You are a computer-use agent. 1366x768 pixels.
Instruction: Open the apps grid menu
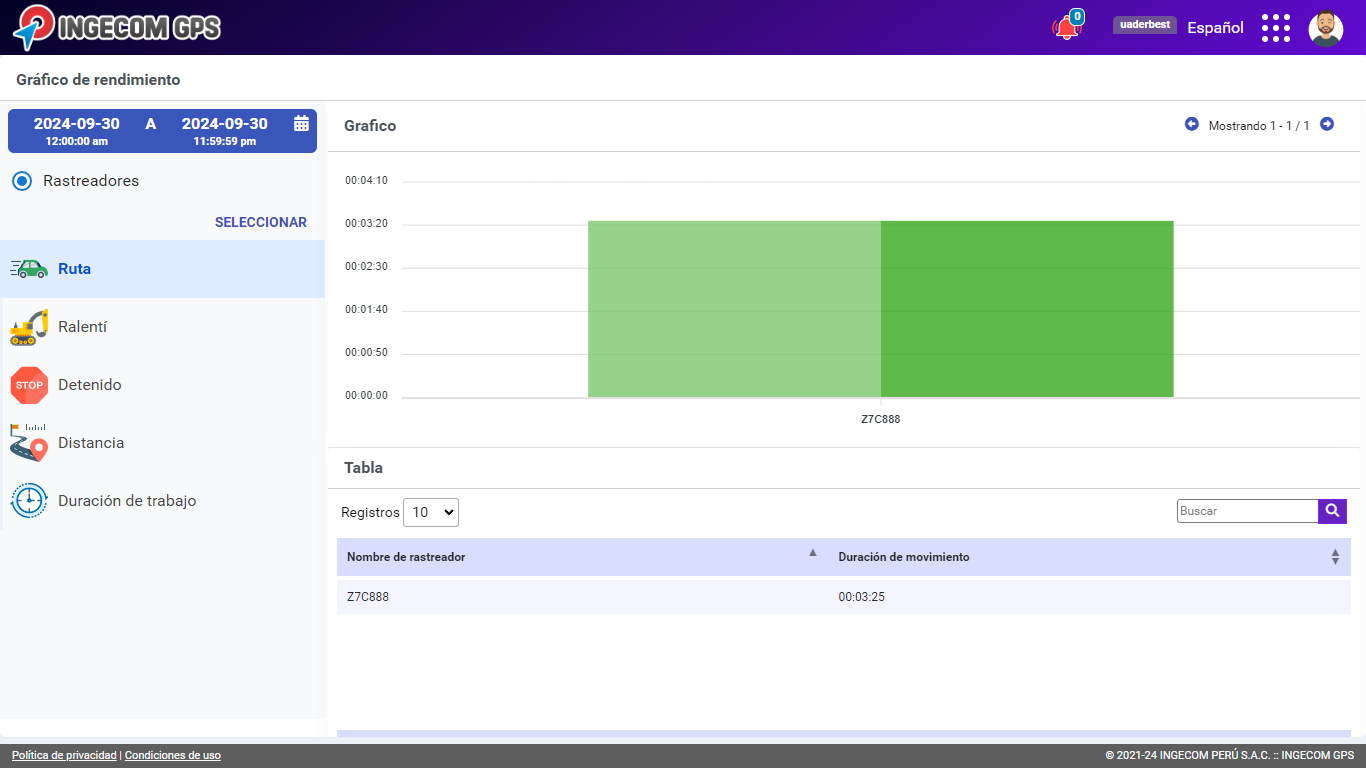coord(1275,28)
